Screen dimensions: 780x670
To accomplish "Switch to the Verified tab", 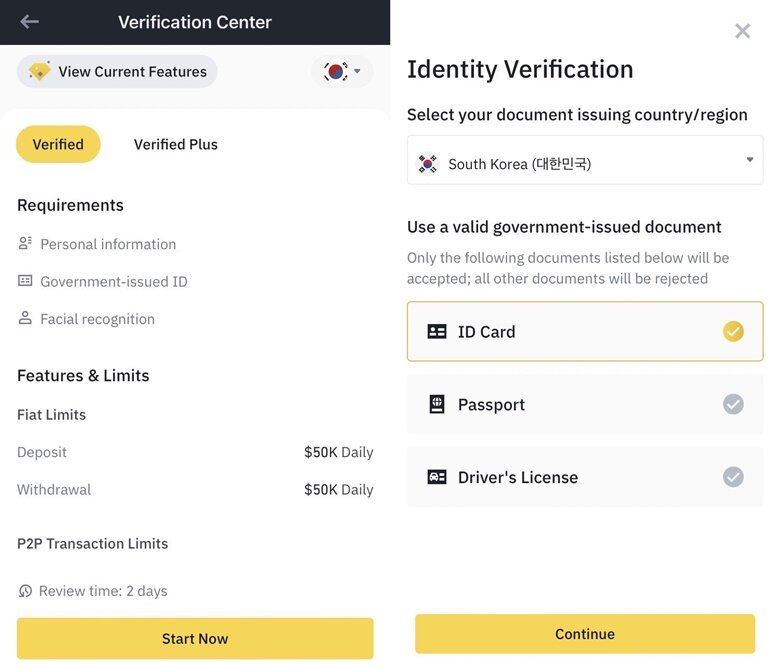I will coord(58,144).
